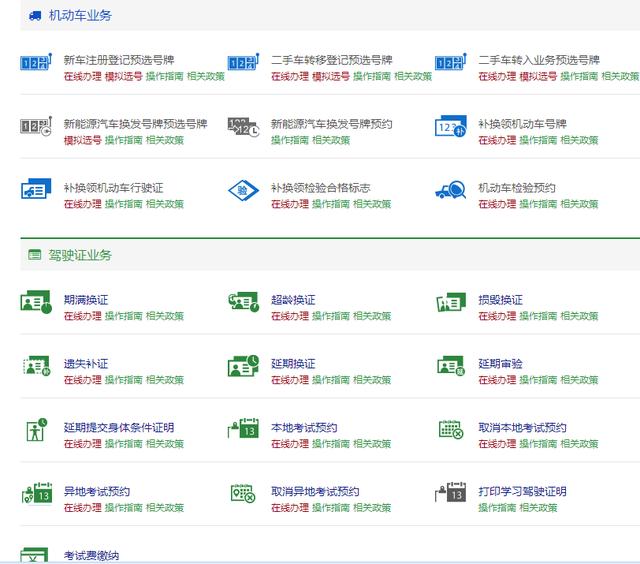The image size is (640, 564).
Task: Click the 补换领机动车号牌 icon
Action: [x=451, y=126]
